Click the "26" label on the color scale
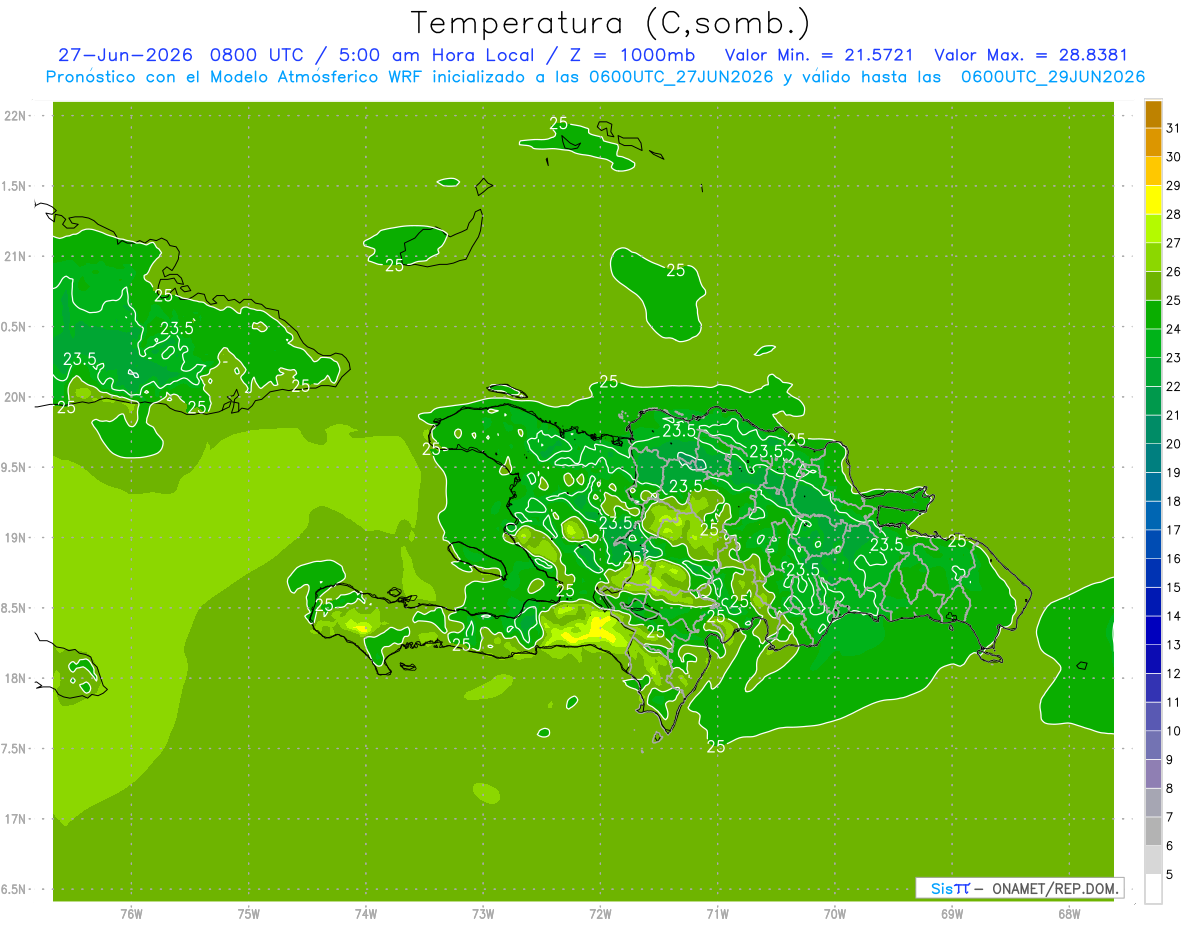The image size is (1200, 927). [1174, 272]
